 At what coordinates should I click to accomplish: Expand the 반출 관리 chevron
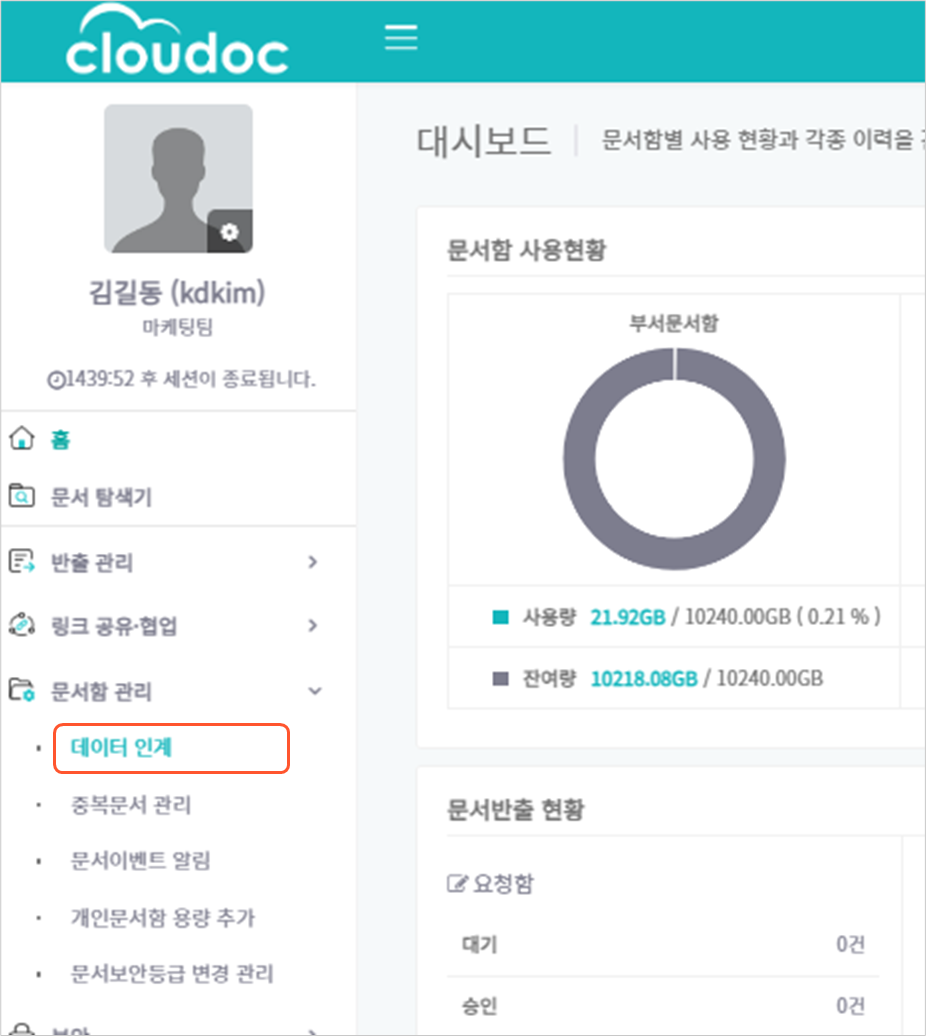pos(313,562)
